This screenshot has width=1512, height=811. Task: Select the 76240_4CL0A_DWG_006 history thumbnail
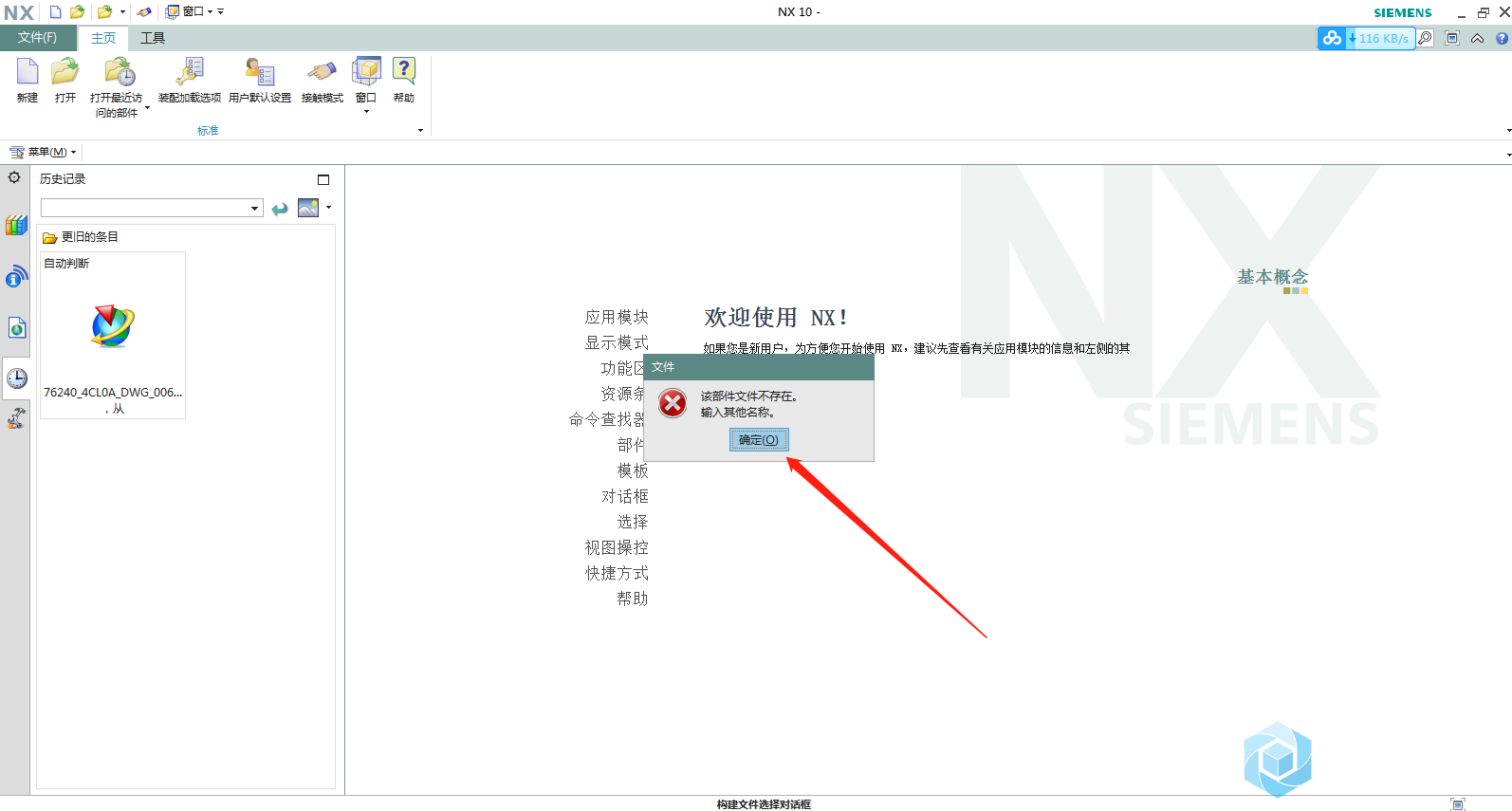click(x=113, y=335)
